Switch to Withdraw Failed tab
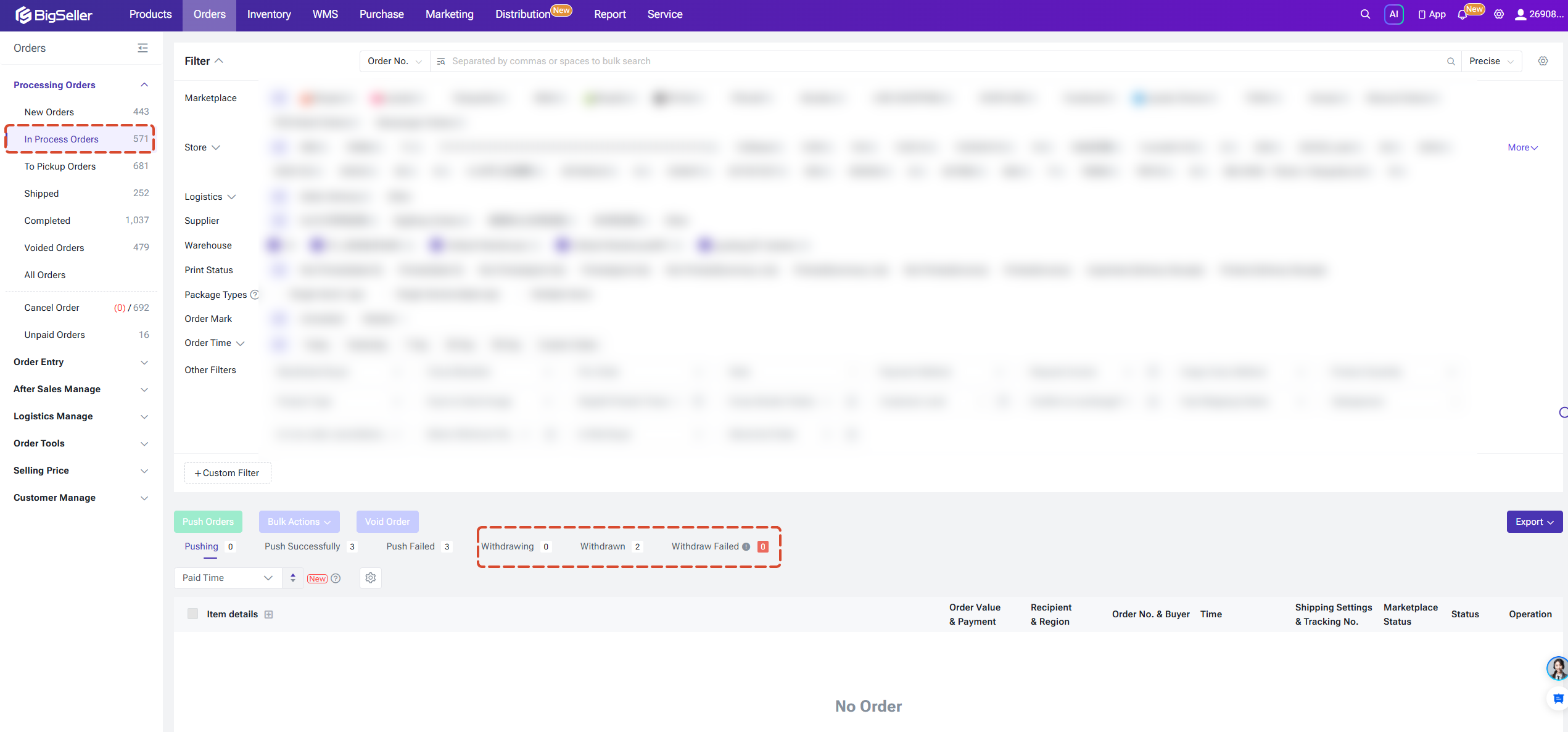The width and height of the screenshot is (1568, 732). click(x=719, y=546)
